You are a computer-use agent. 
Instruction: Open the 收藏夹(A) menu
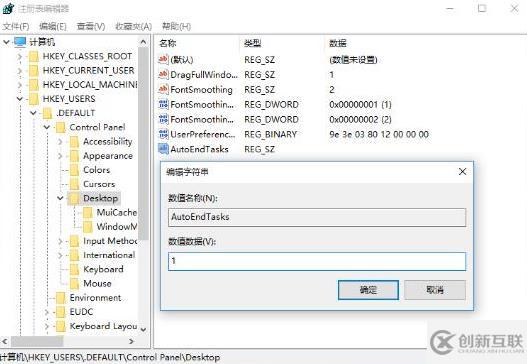133,26
